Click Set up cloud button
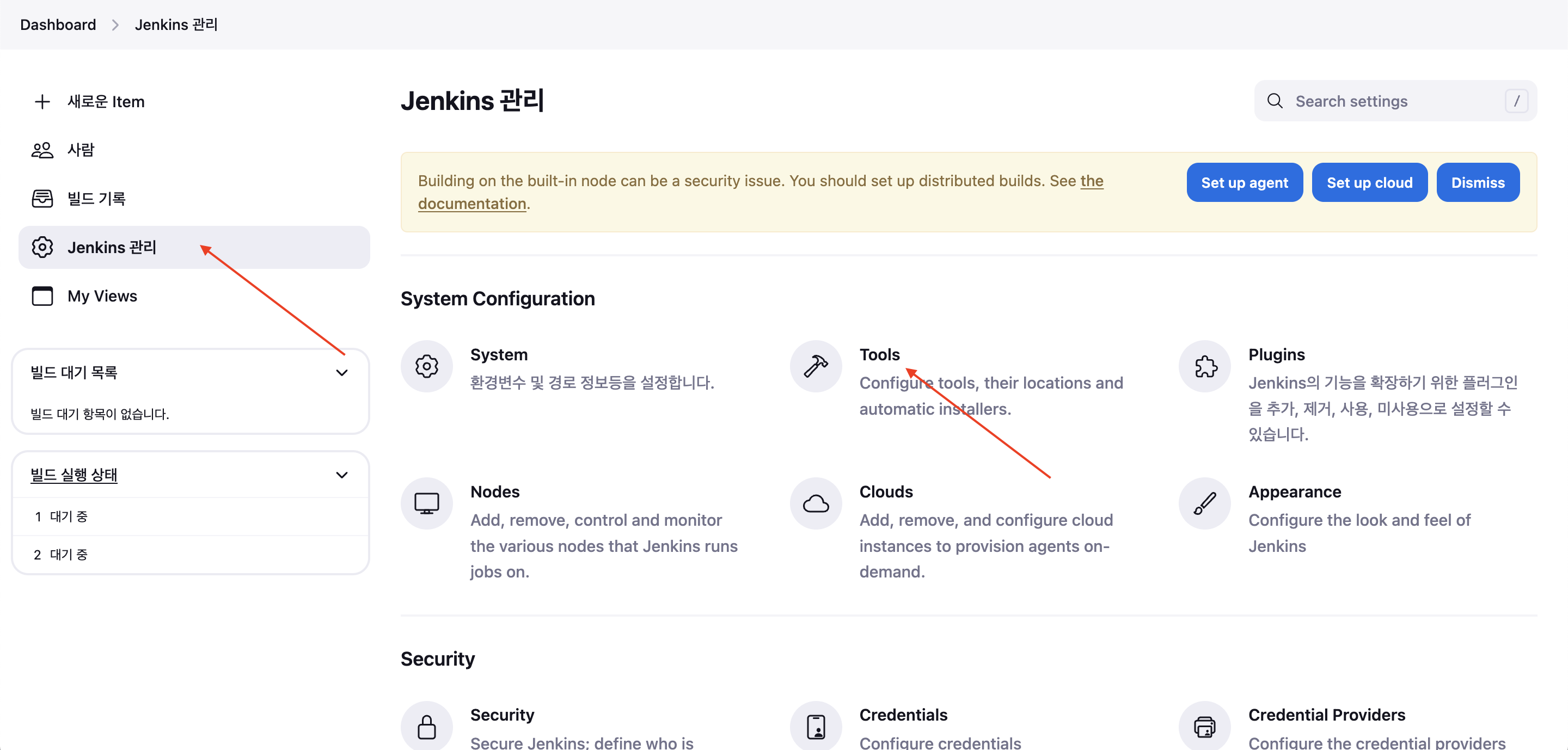The width and height of the screenshot is (1568, 750). pos(1369,182)
